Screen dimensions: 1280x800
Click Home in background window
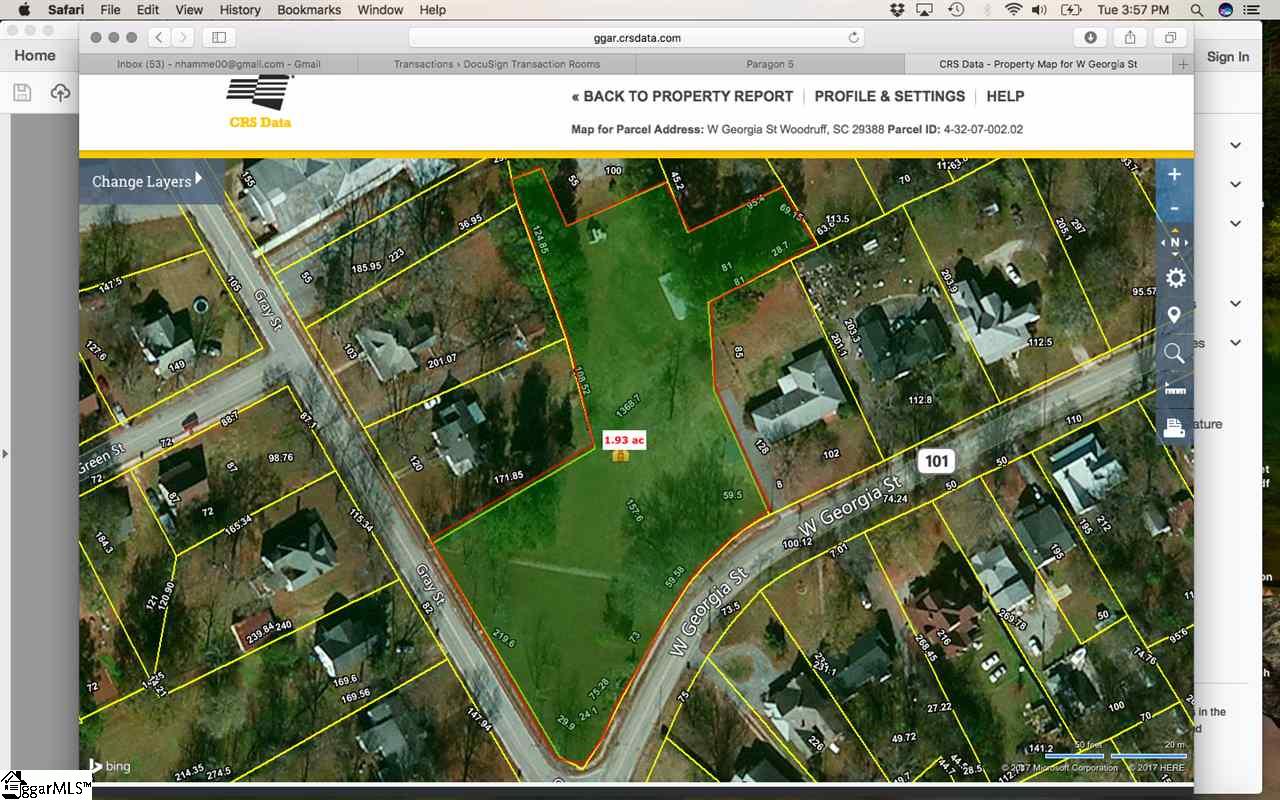click(35, 56)
